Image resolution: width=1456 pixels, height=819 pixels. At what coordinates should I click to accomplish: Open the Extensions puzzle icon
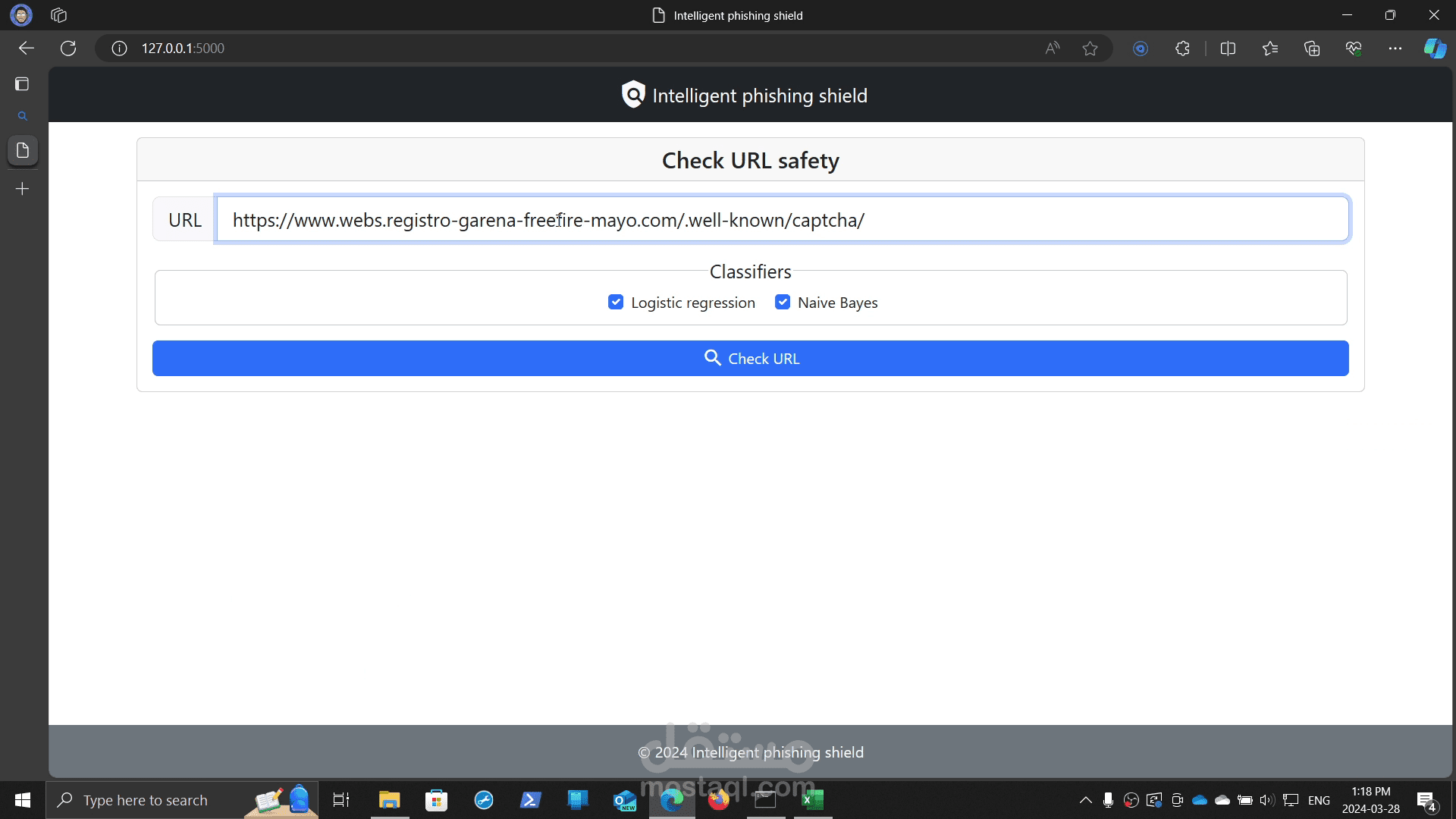(x=1182, y=49)
